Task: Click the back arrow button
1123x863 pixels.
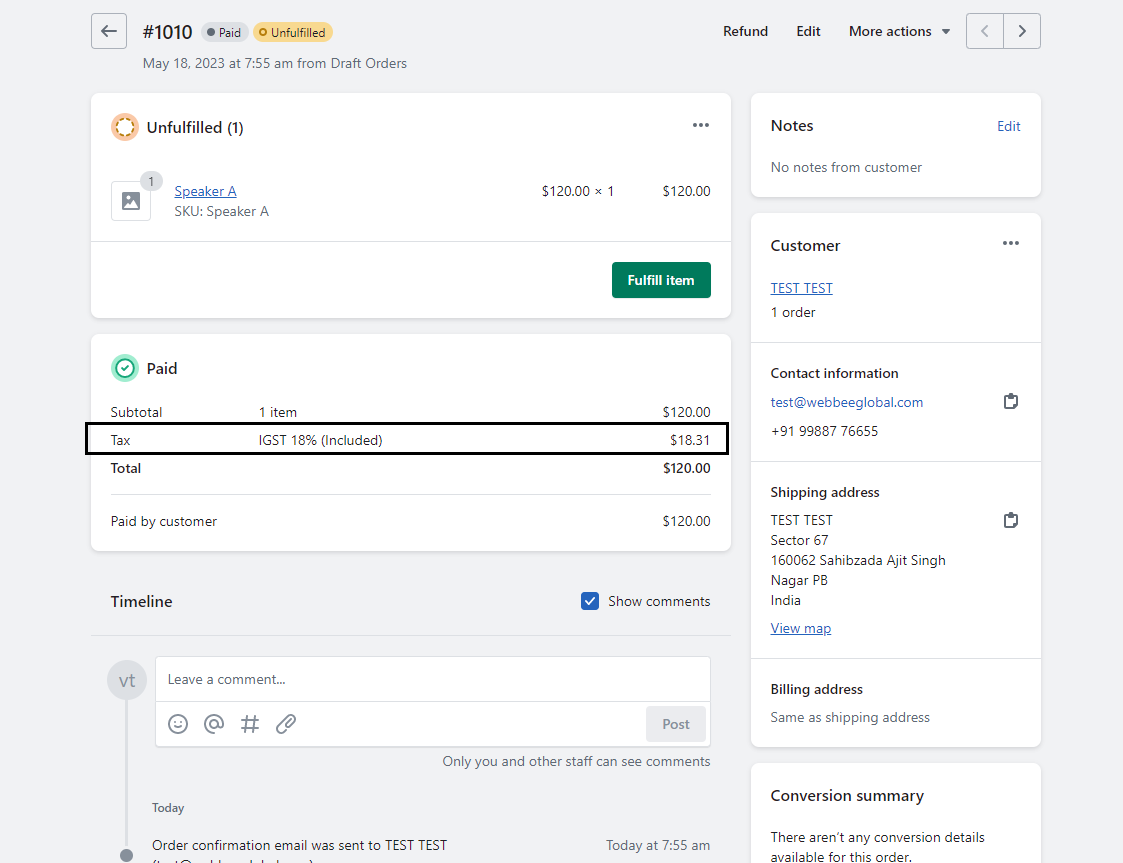Action: 109,31
